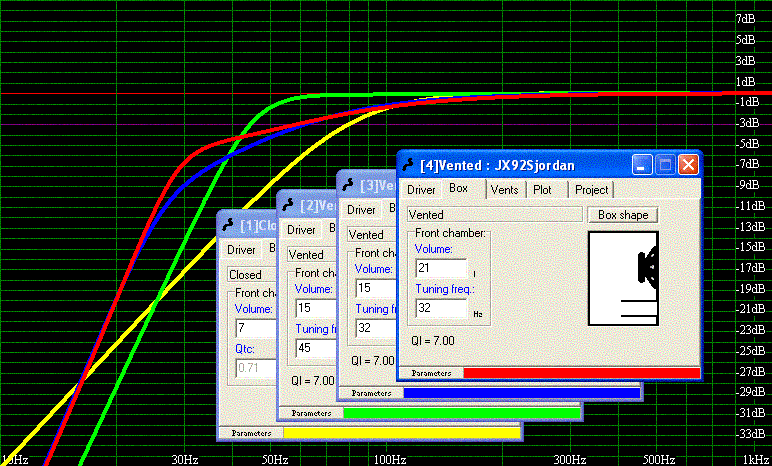The image size is (772, 466).
Task: Click the speaker app icon in the [4]Vented title bar
Action: point(409,165)
